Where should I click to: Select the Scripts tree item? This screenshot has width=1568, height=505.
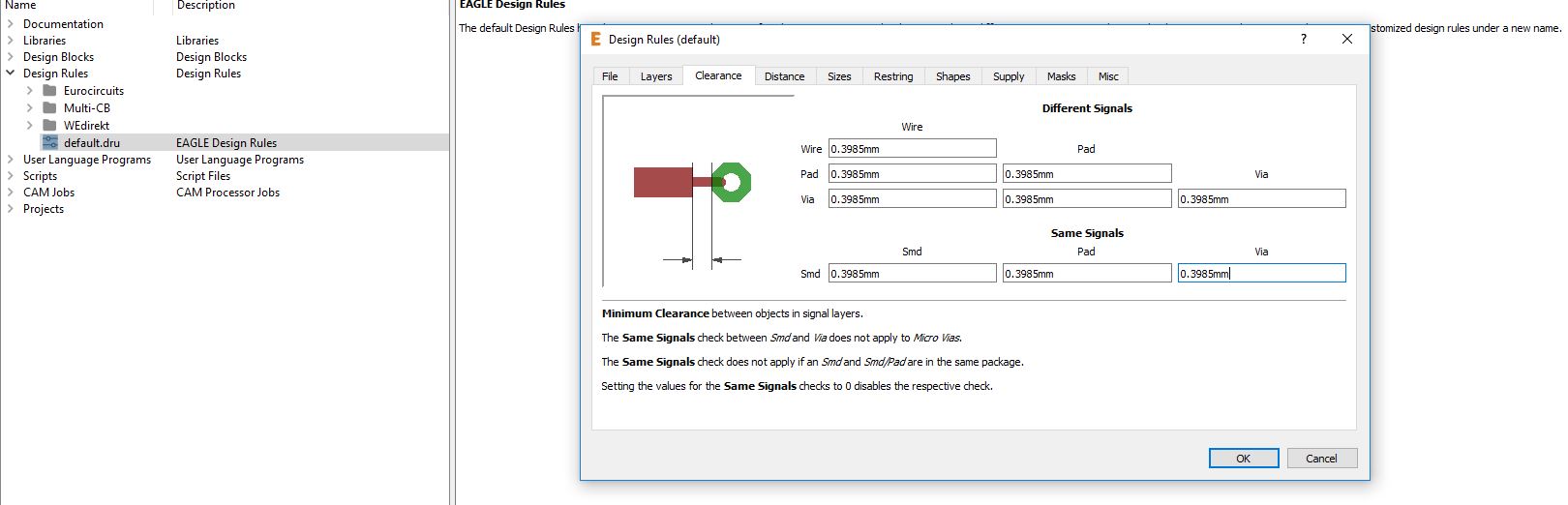tap(40, 175)
